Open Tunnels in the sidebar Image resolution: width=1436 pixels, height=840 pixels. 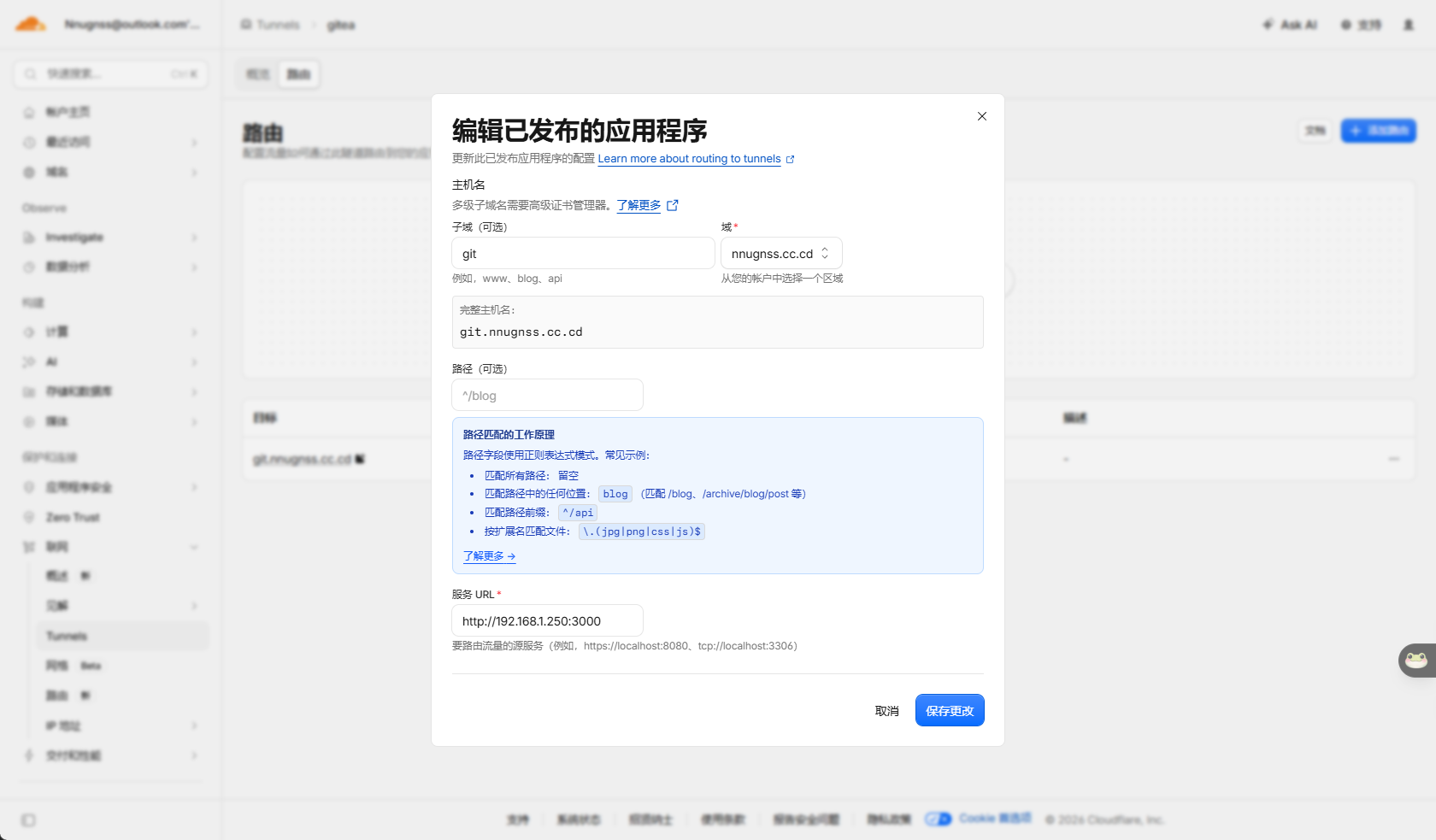click(122, 636)
